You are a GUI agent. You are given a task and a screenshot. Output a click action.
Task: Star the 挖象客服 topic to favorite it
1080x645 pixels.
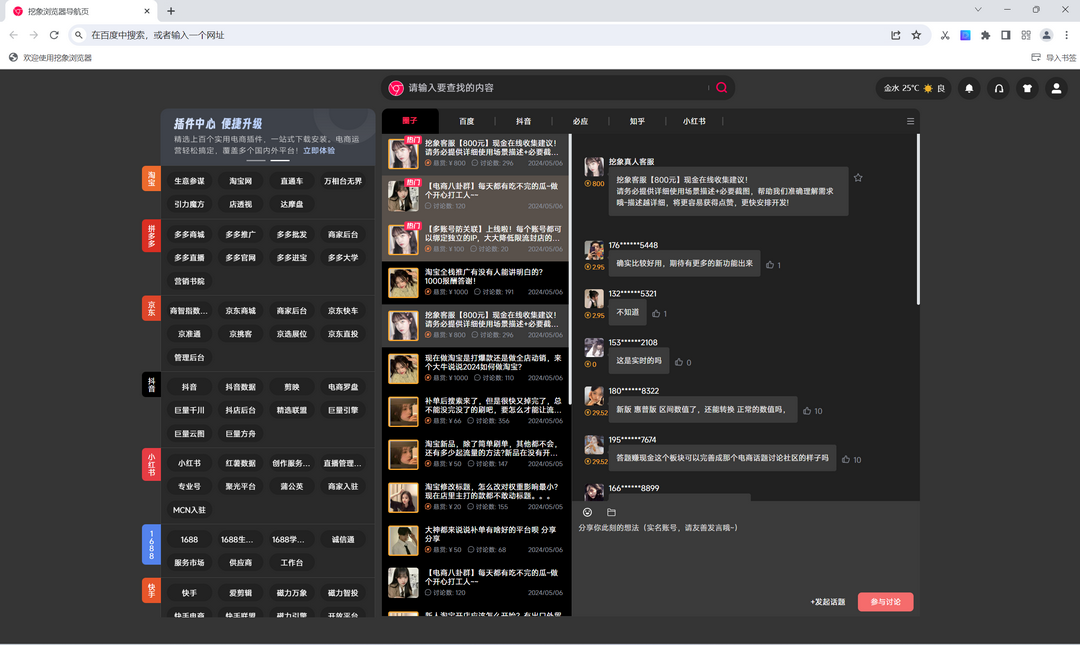click(858, 177)
